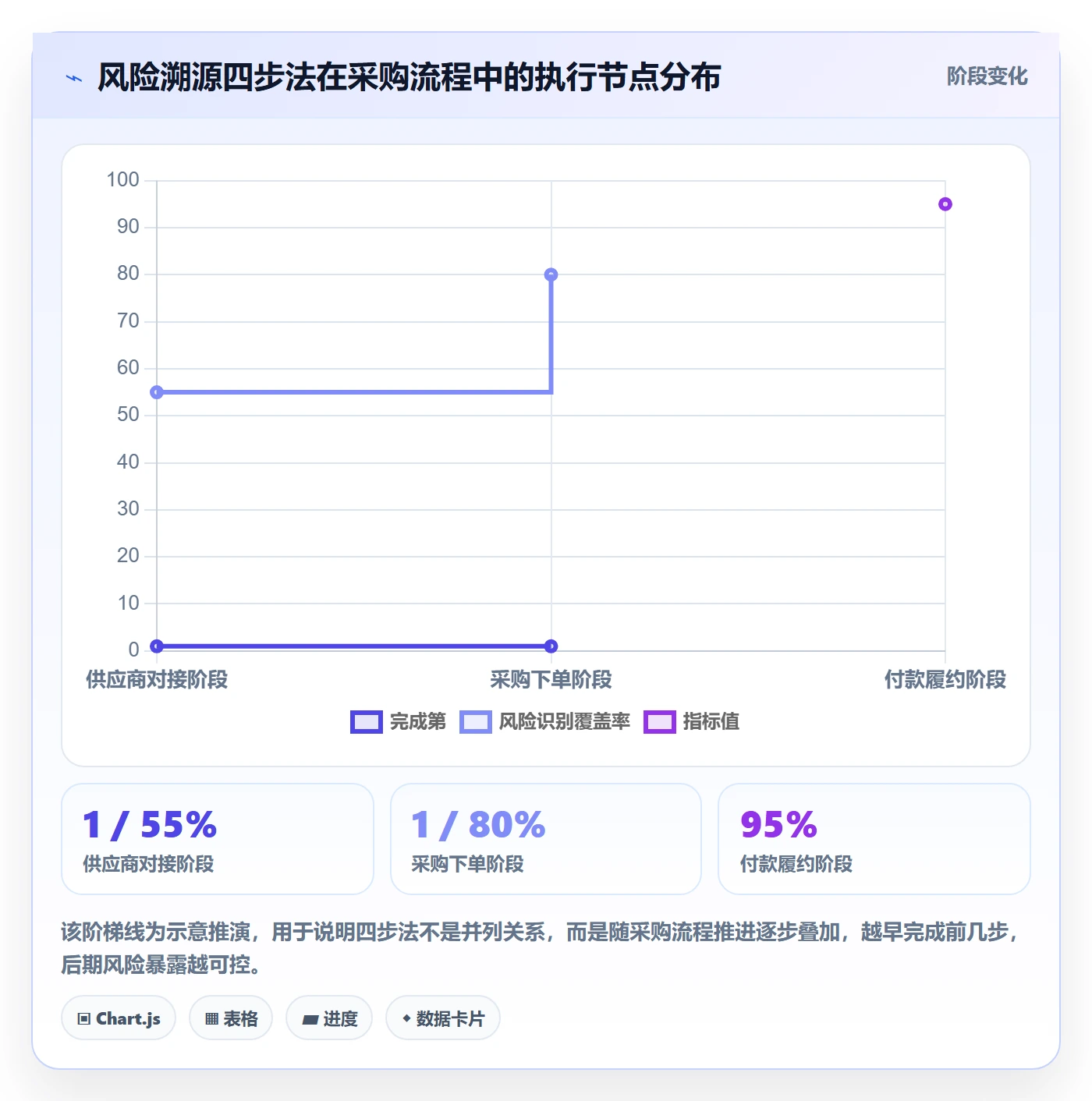Select the 表格 tag chip
Viewport: 1092px width, 1101px height.
(x=231, y=1018)
